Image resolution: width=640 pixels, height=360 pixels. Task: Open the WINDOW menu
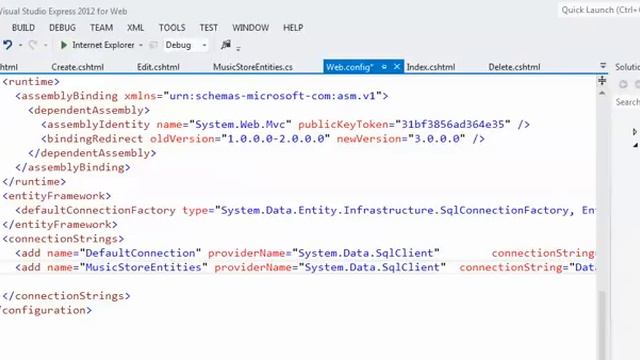click(251, 28)
